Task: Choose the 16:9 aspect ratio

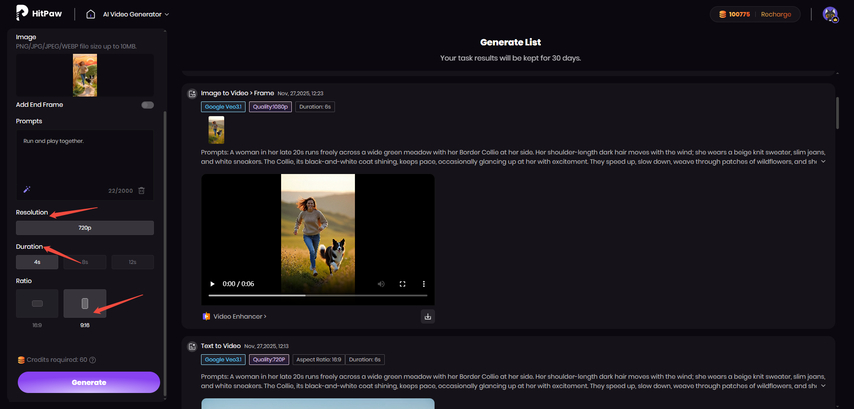Action: 37,303
